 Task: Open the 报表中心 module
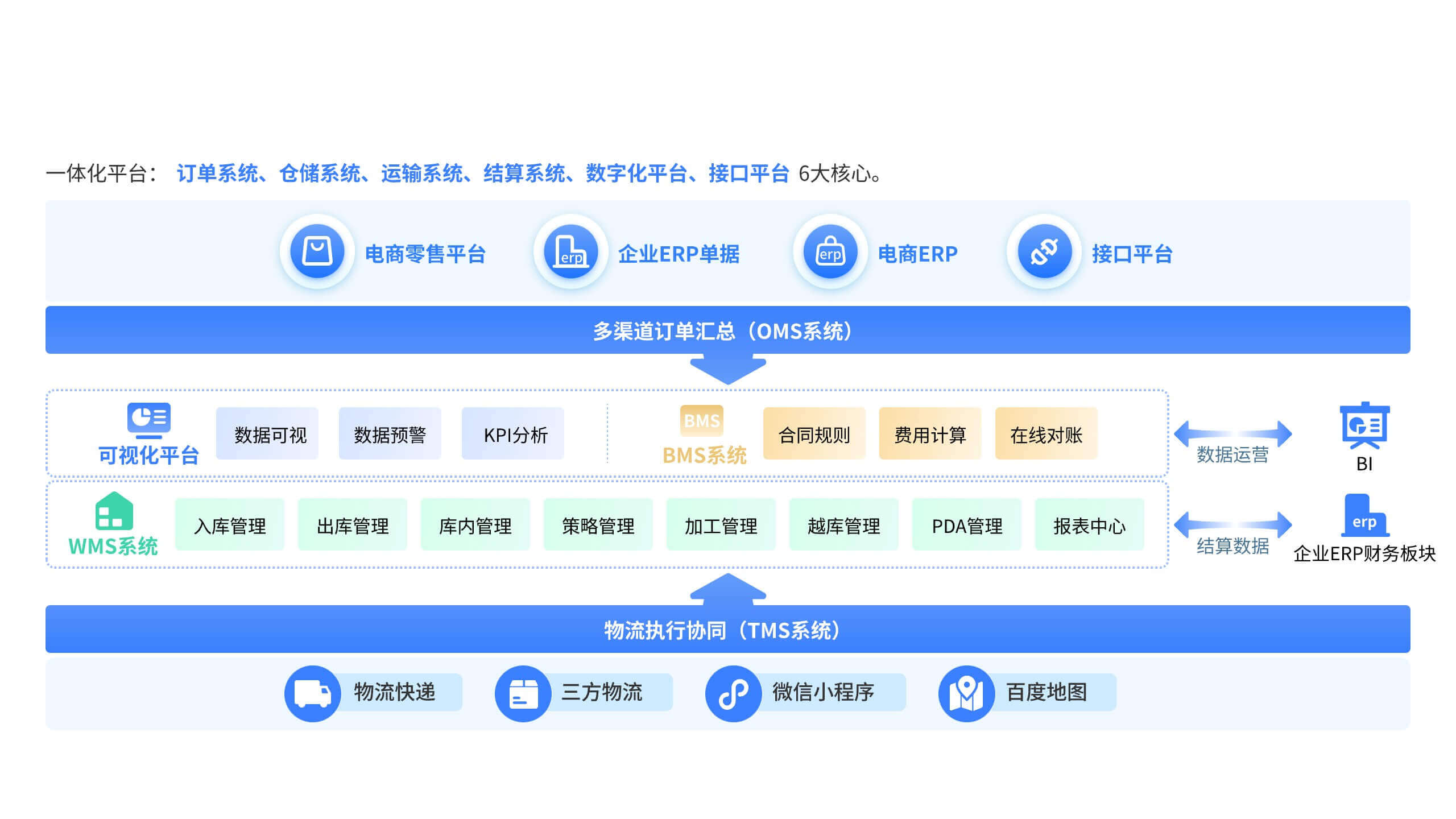(x=1090, y=524)
